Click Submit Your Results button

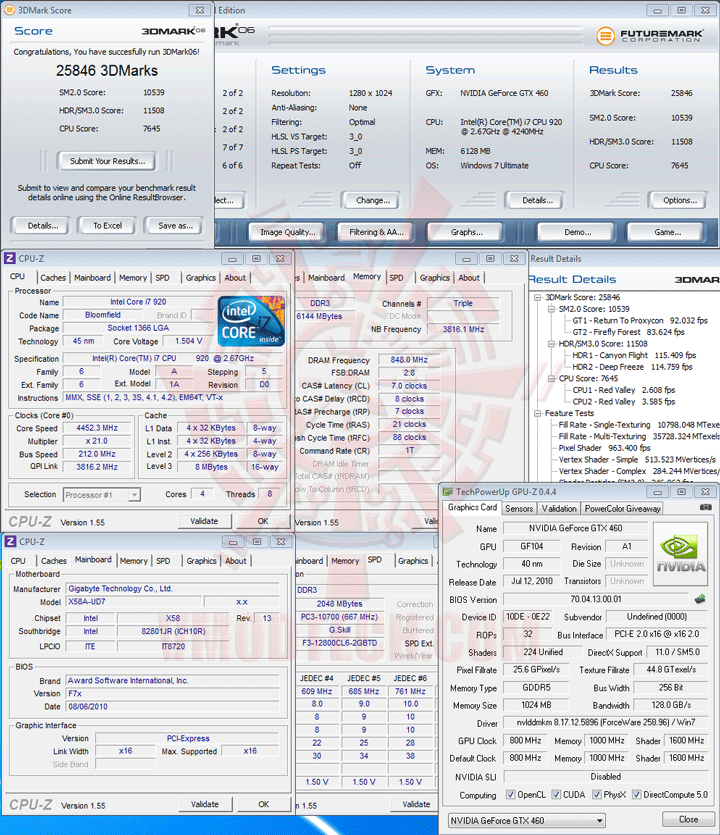click(x=107, y=161)
